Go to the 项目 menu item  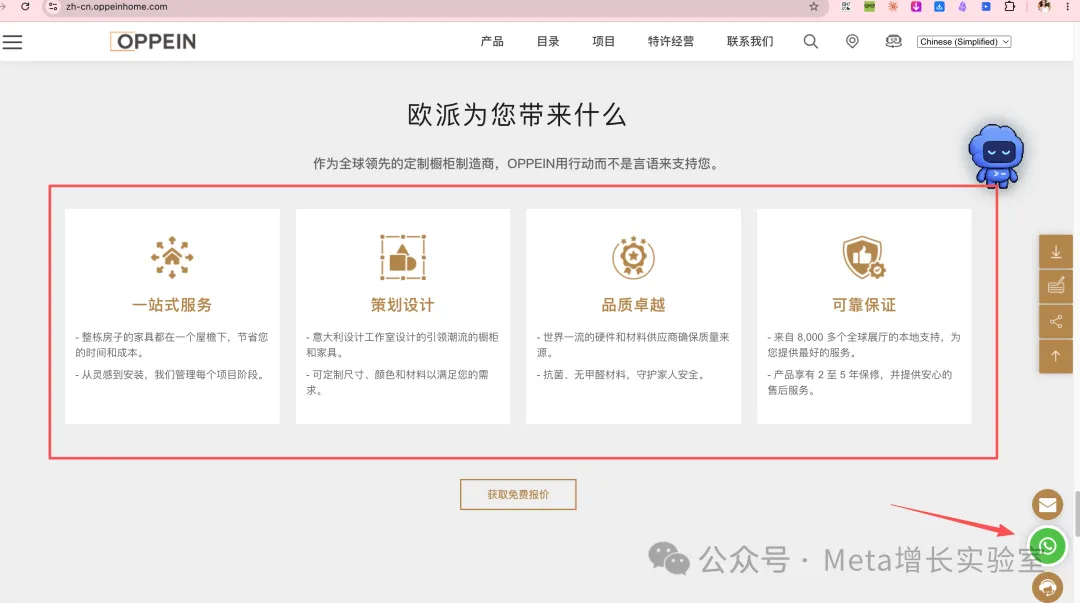click(x=603, y=41)
